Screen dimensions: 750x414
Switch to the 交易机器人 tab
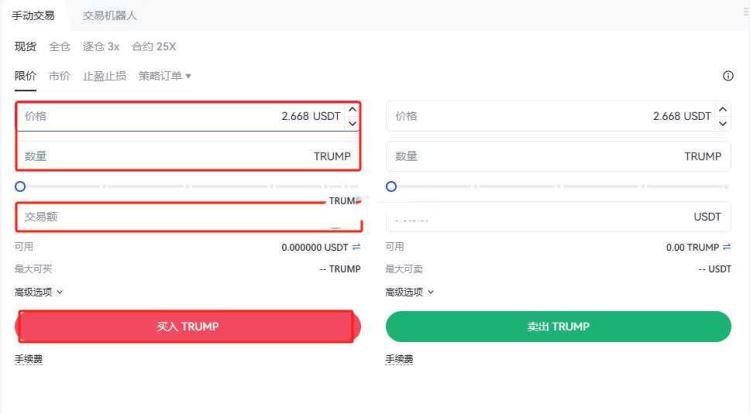(110, 16)
